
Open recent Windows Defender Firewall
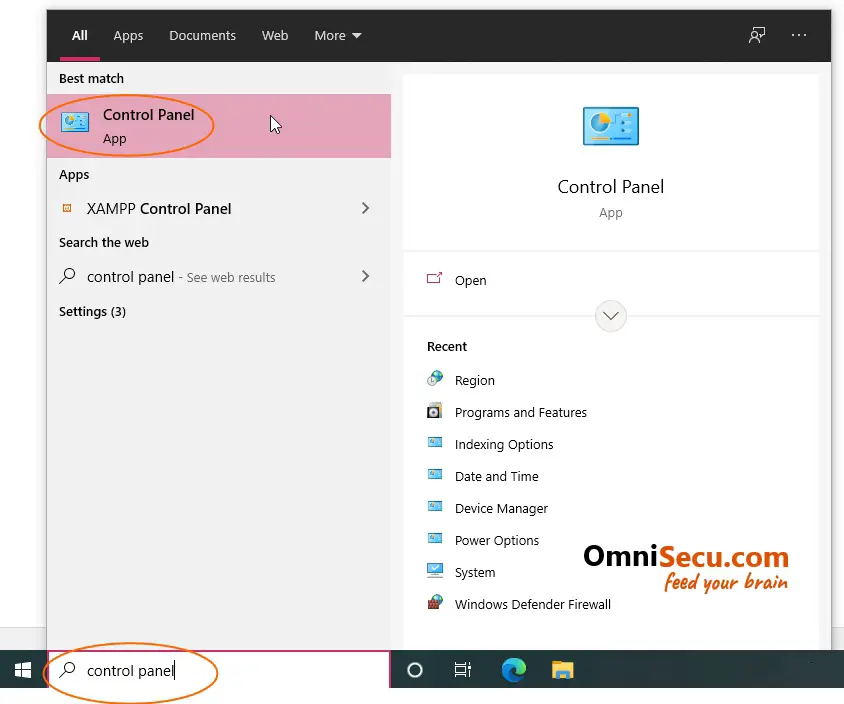pyautogui.click(x=532, y=604)
